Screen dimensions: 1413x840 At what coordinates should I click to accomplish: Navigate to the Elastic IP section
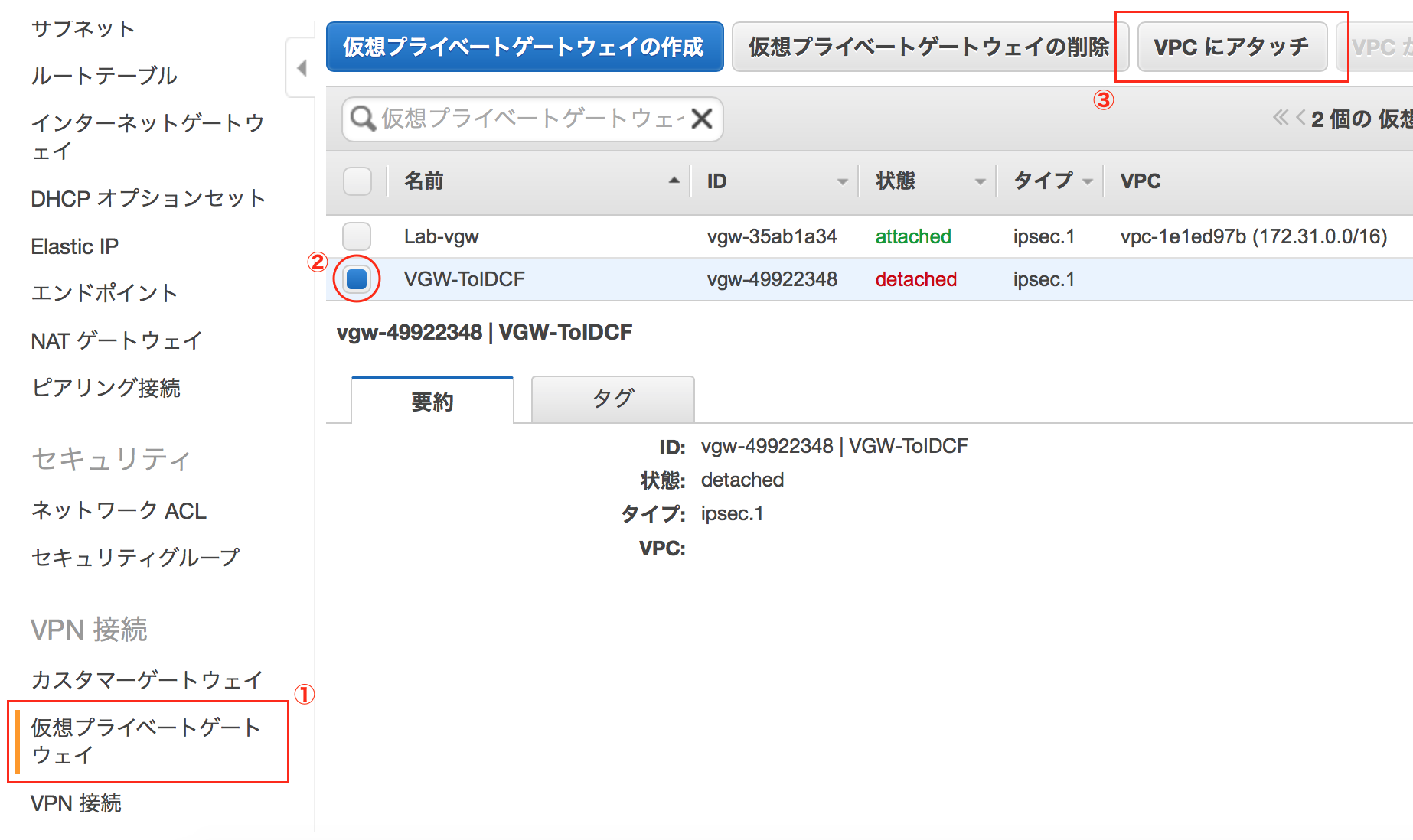(74, 246)
